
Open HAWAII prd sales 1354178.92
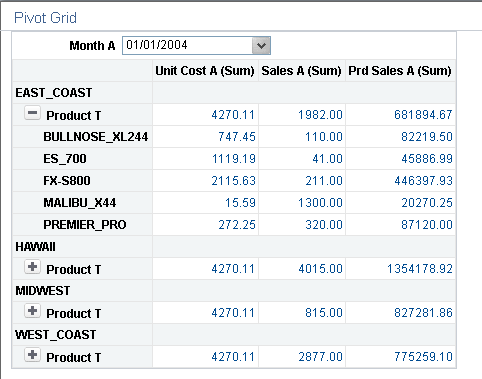pyautogui.click(x=420, y=269)
